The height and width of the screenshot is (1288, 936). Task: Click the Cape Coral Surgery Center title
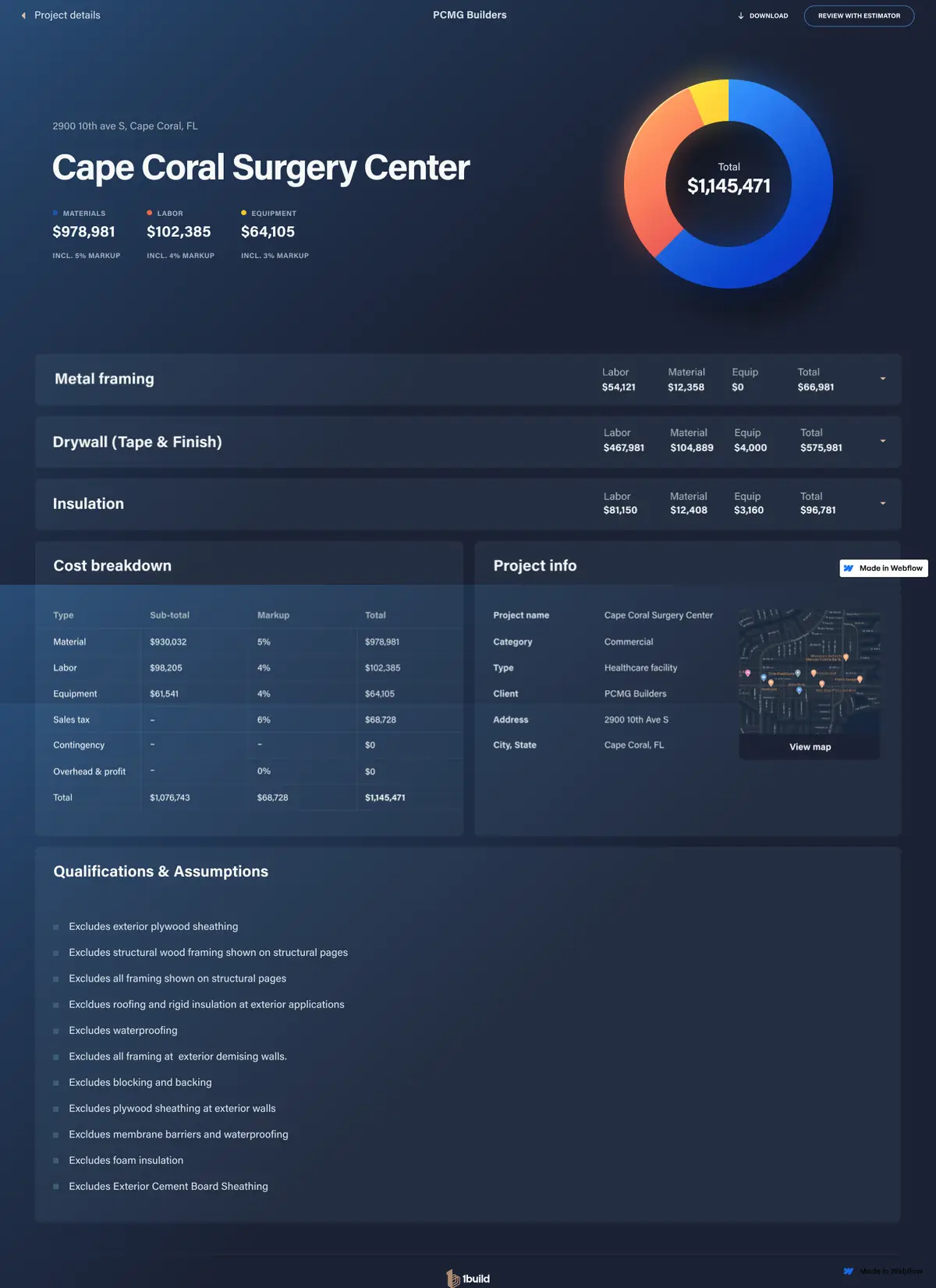tap(261, 168)
